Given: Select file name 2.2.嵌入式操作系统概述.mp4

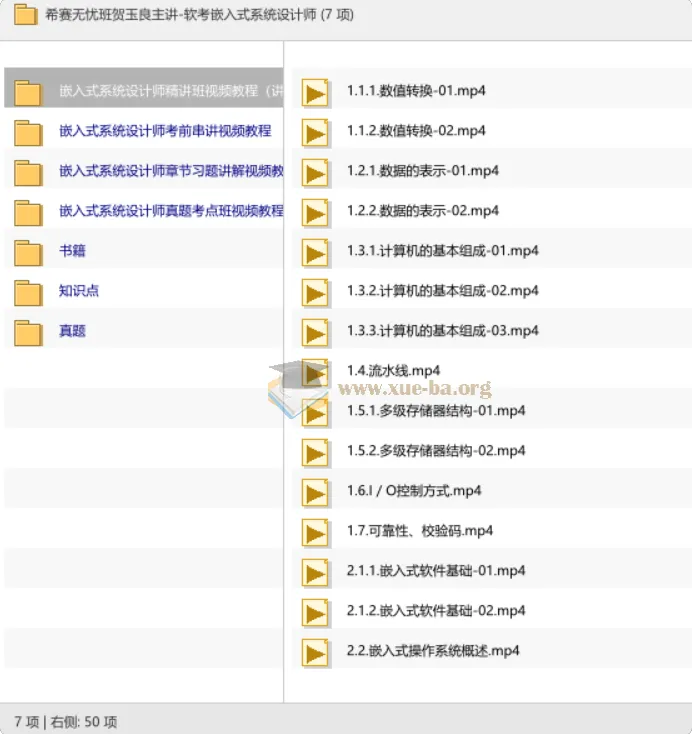Looking at the screenshot, I should 433,651.
